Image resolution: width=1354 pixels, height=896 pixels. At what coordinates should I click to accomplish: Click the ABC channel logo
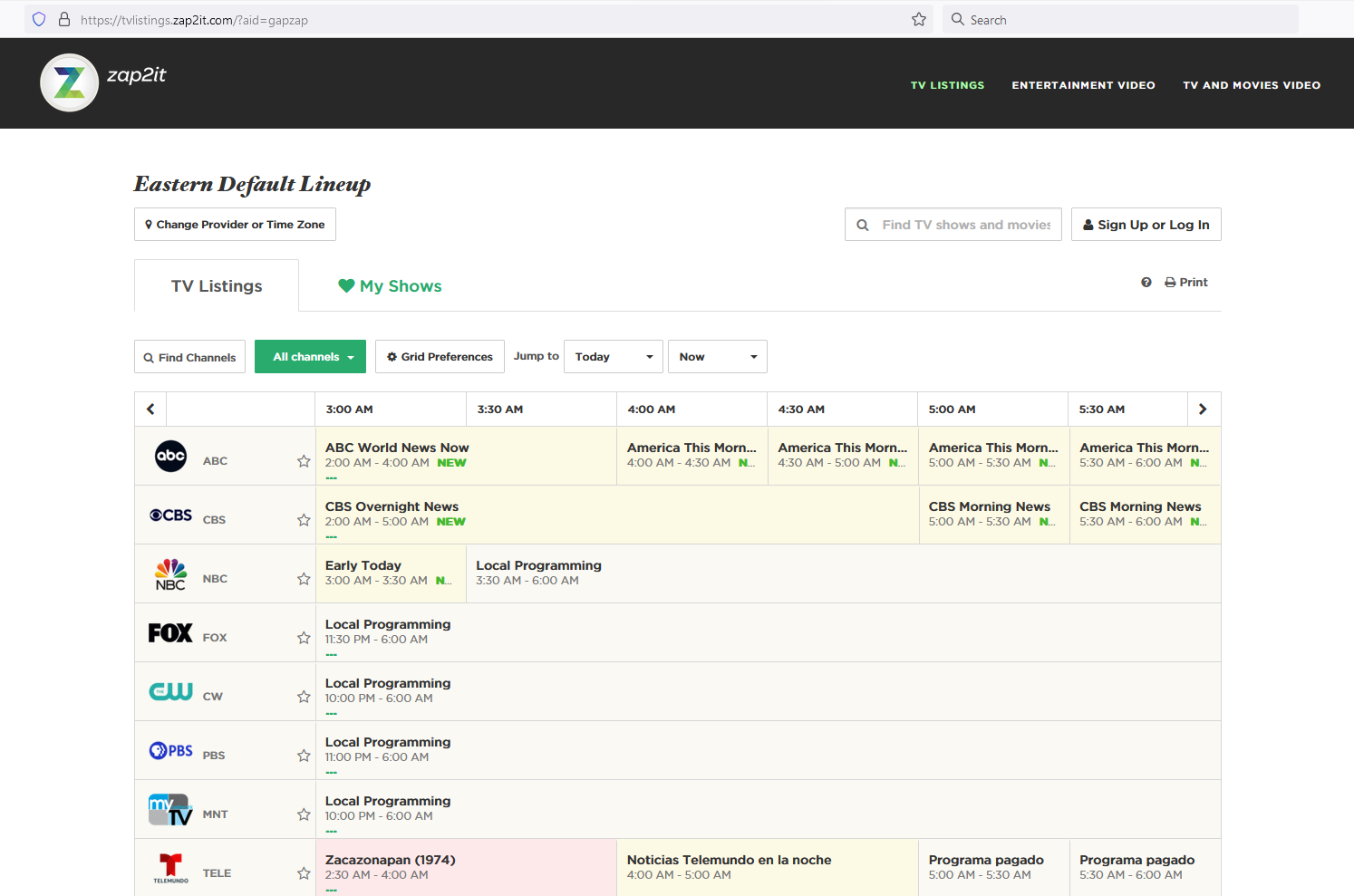click(x=170, y=456)
